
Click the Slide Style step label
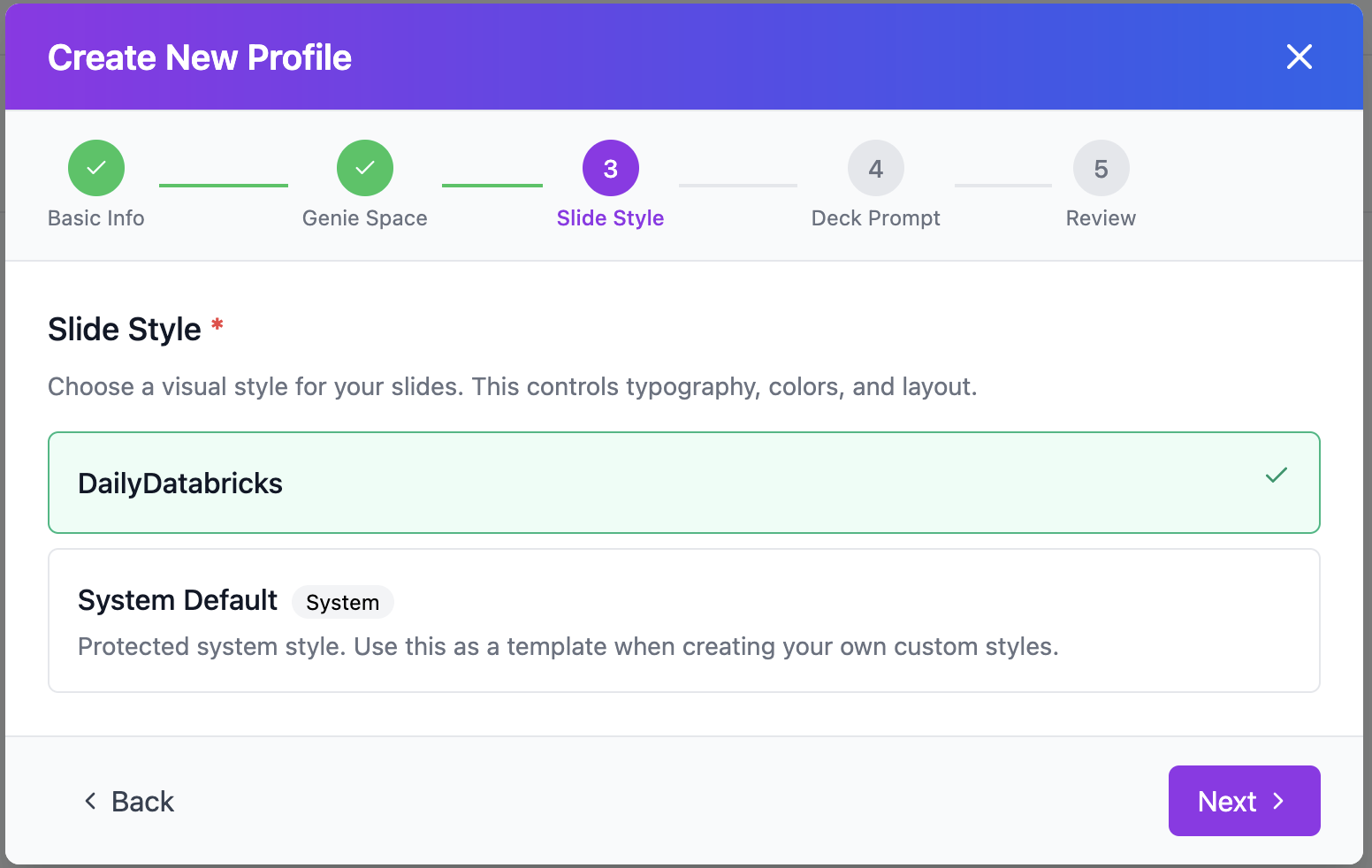coord(610,218)
